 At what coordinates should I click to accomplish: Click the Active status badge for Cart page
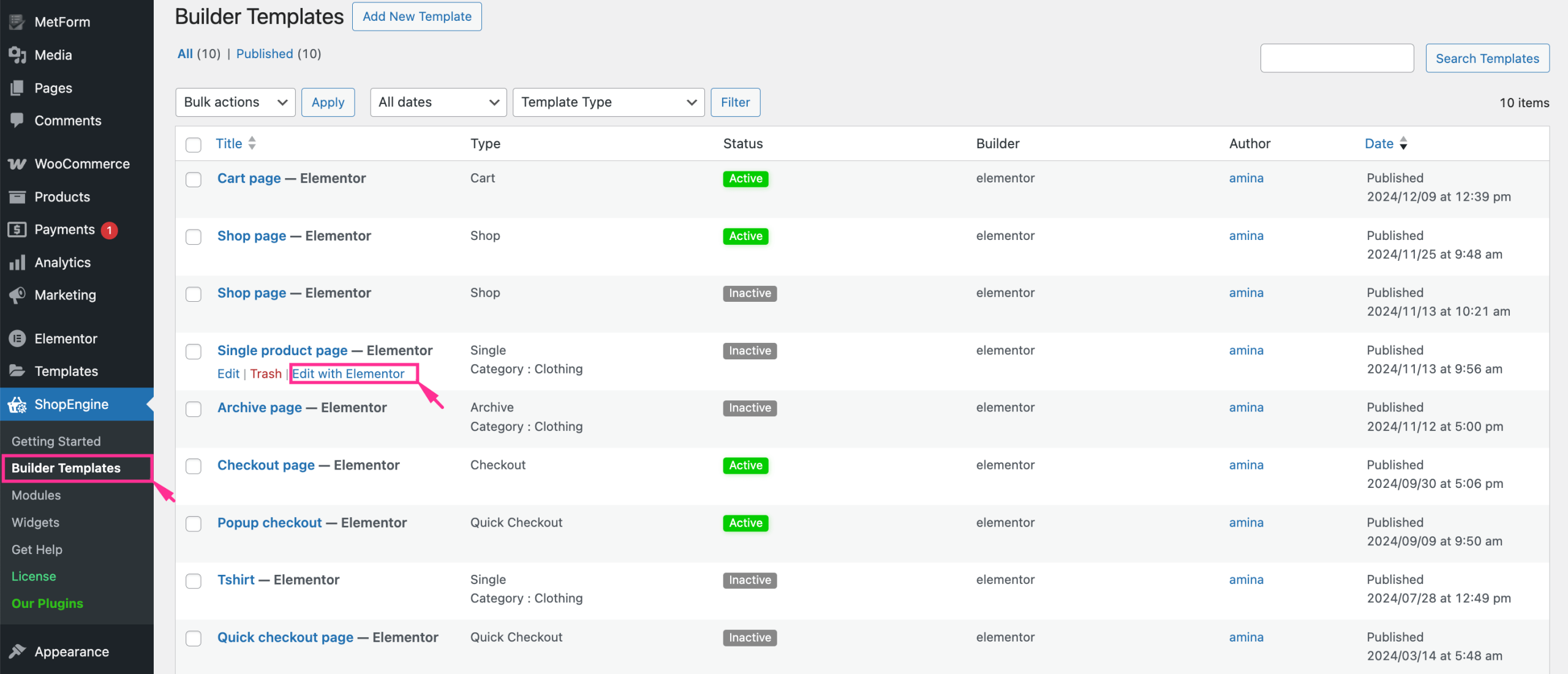745,179
